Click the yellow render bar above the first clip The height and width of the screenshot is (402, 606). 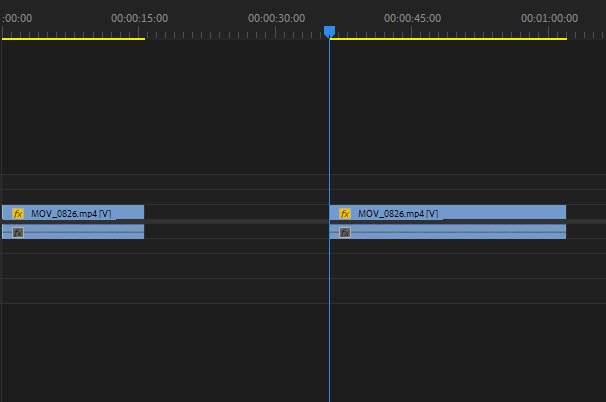pyautogui.click(x=73, y=39)
